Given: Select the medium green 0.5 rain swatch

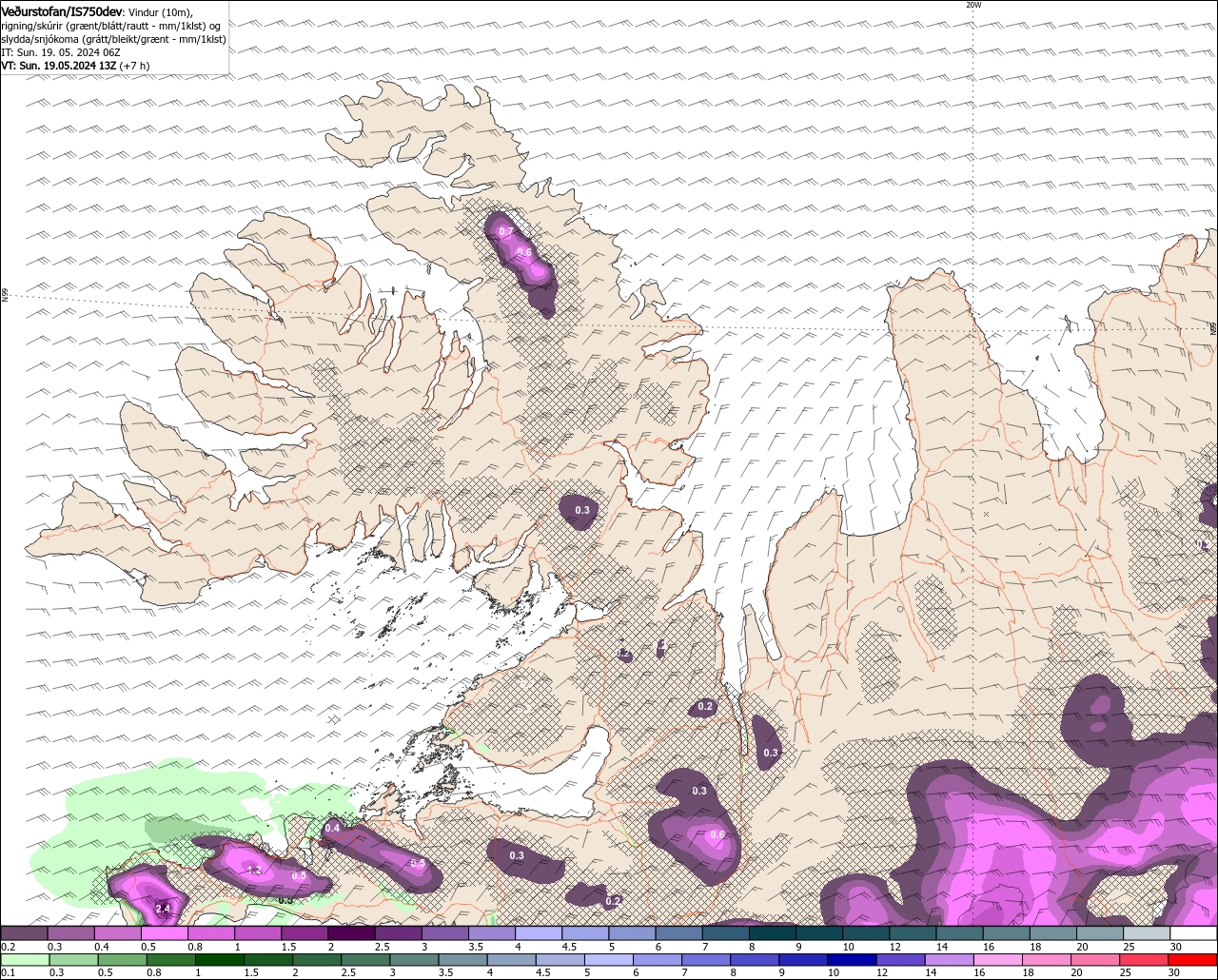Looking at the screenshot, I should coord(122,959).
